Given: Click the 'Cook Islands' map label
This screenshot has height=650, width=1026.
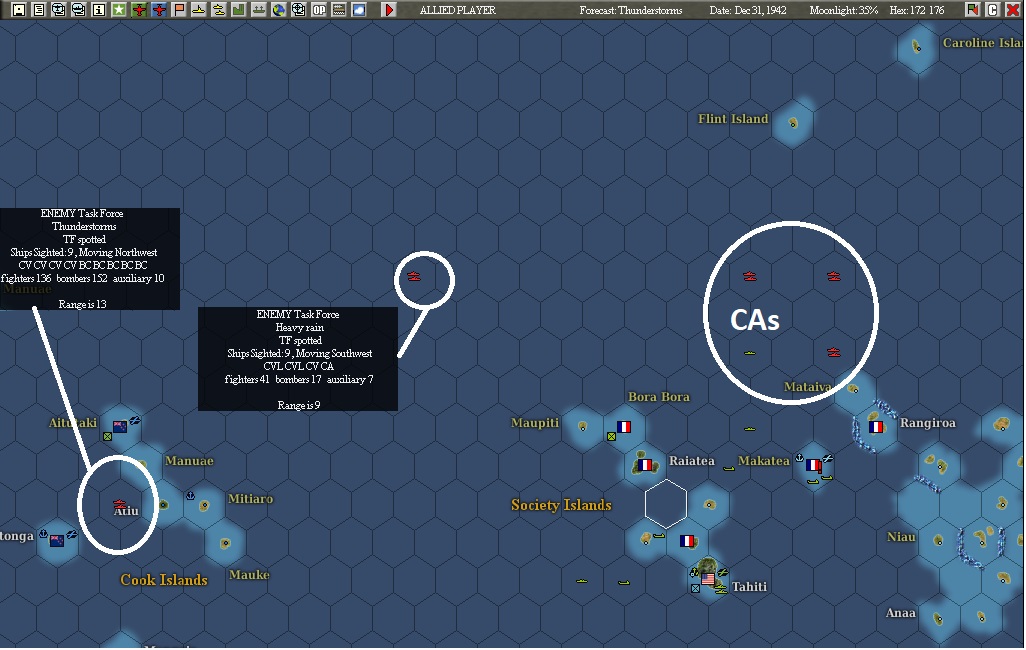Looking at the screenshot, I should (164, 579).
